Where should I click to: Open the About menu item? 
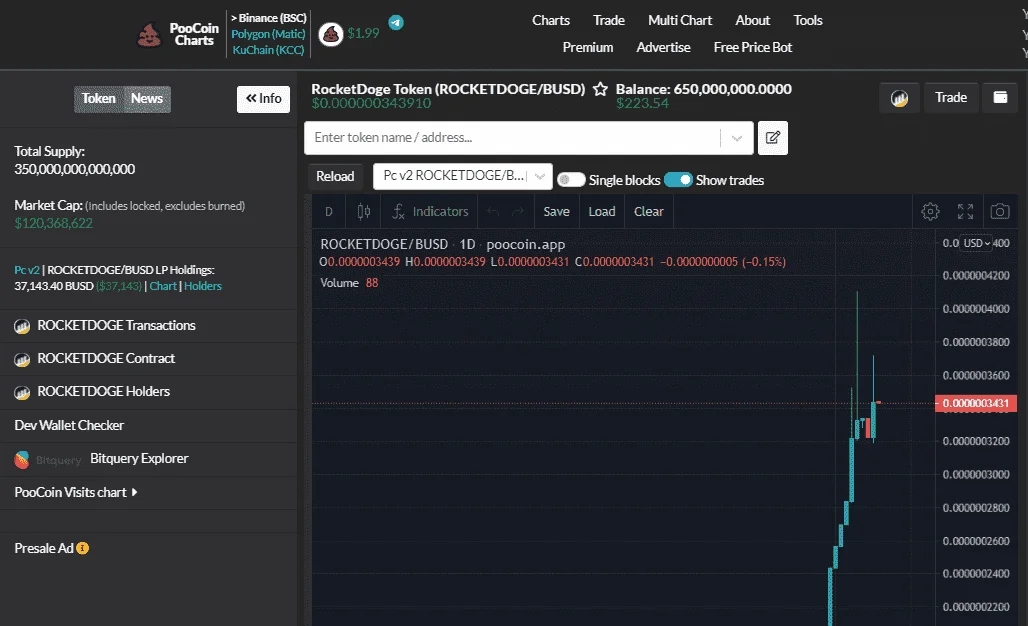[x=752, y=20]
